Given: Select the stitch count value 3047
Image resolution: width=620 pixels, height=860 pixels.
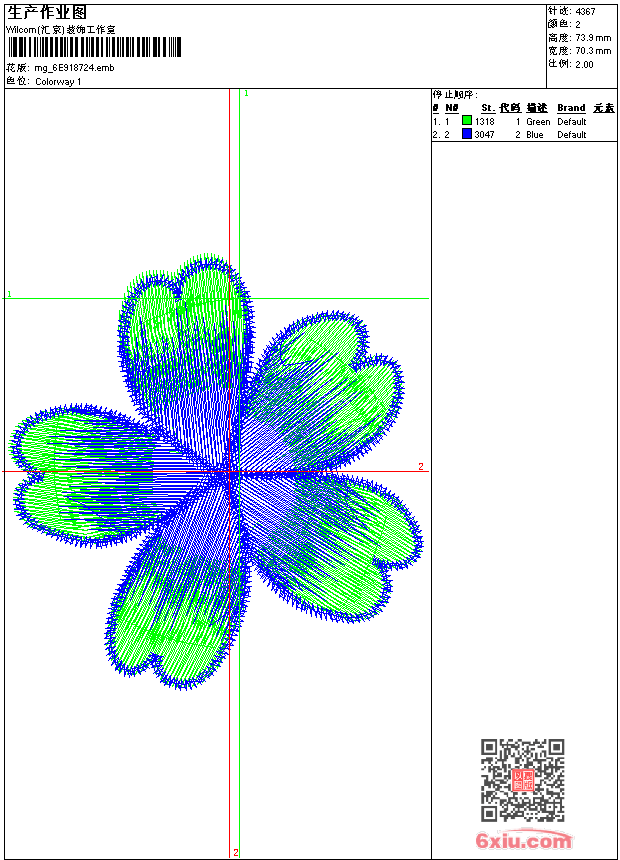Looking at the screenshot, I should [484, 135].
